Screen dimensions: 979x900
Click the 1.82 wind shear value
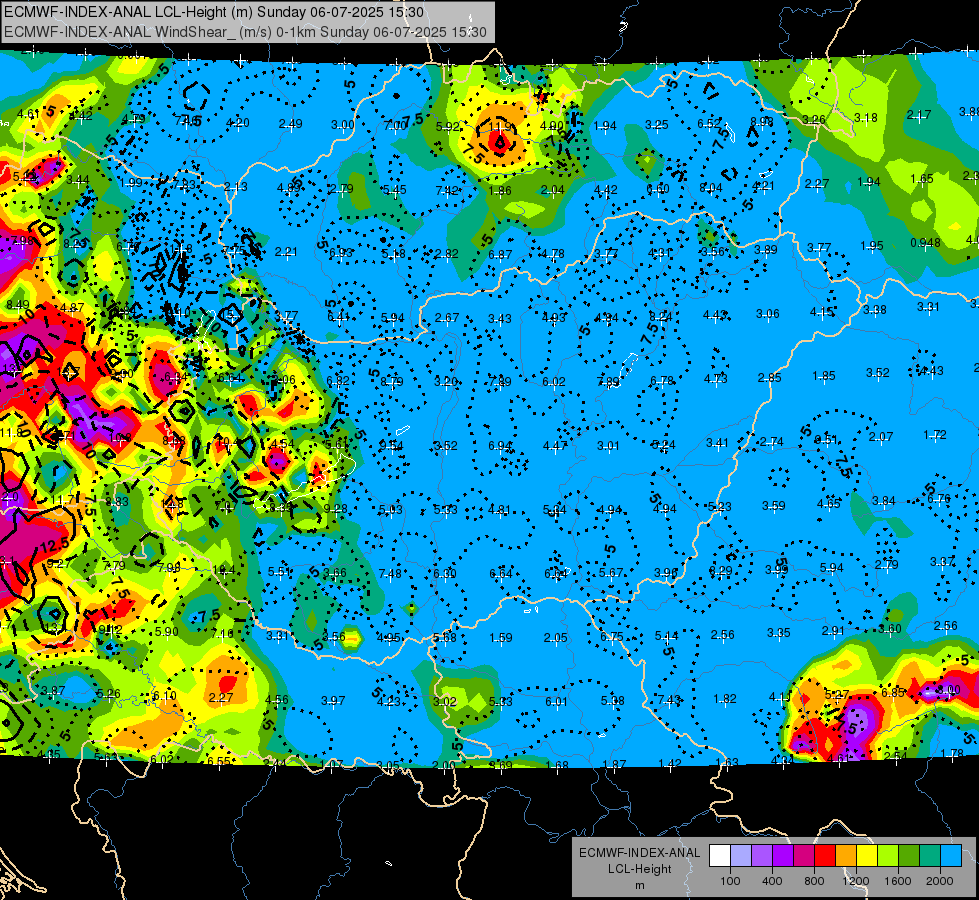[x=725, y=699]
